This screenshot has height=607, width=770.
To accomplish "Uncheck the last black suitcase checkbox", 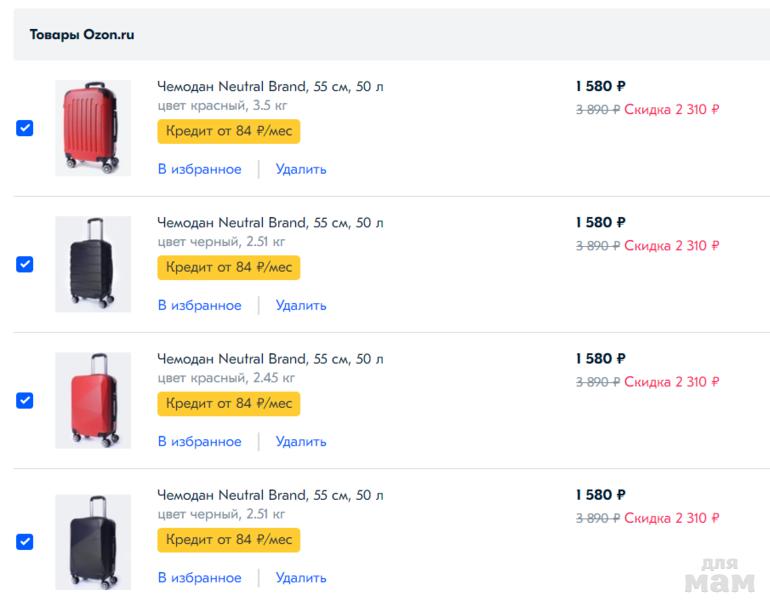I will coord(25,541).
